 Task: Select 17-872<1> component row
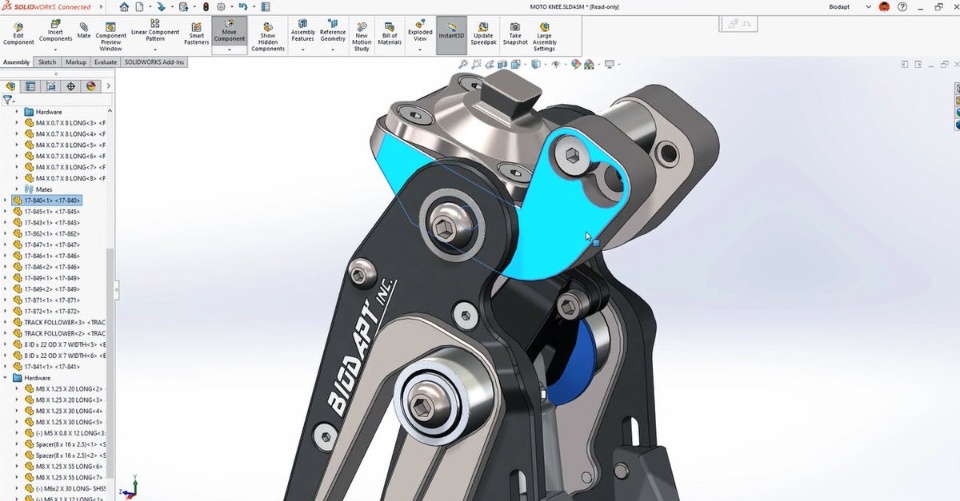pyautogui.click(x=47, y=311)
